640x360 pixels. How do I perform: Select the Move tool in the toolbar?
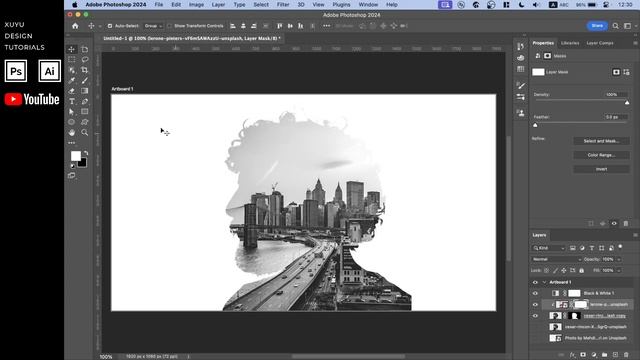click(x=72, y=49)
